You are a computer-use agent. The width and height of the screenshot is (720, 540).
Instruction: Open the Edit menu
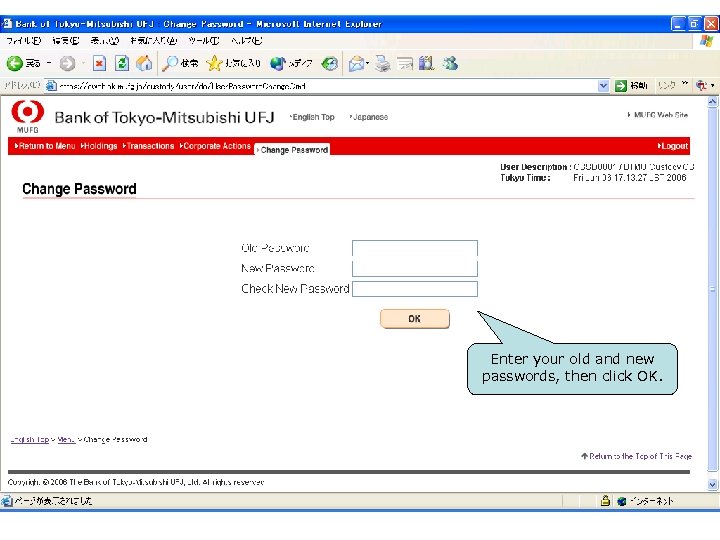point(66,41)
